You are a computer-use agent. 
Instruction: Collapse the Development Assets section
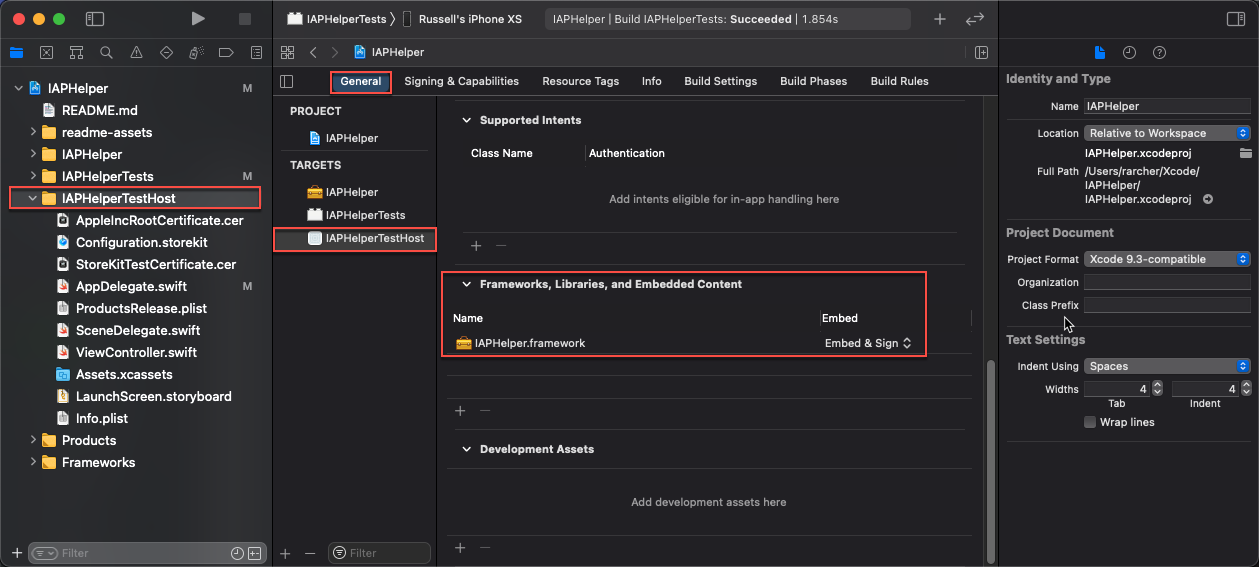(466, 449)
